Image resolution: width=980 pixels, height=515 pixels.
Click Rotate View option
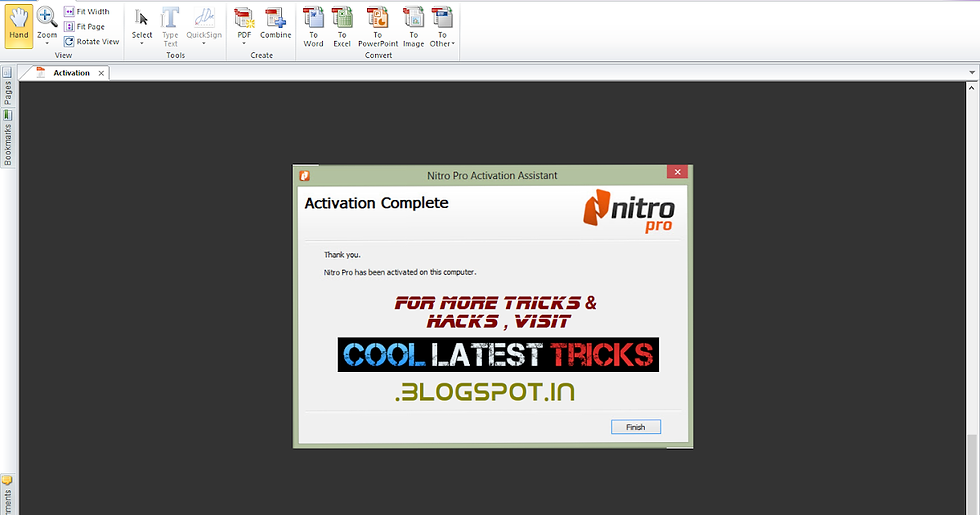91,41
